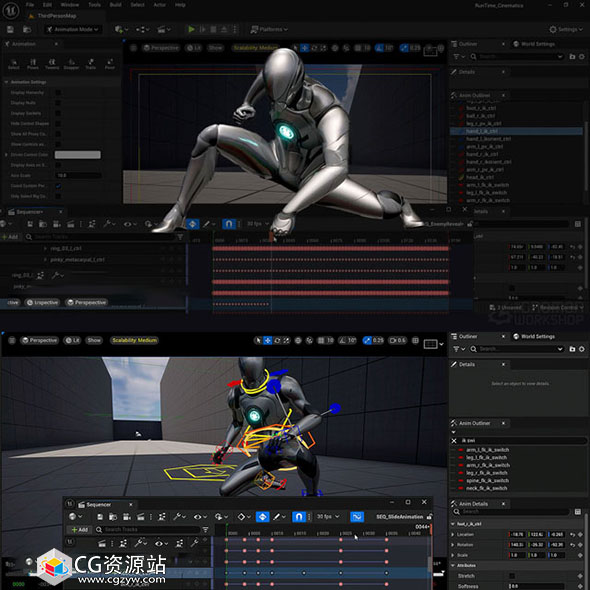
Task: Pick the Pivot tool
Action: pyautogui.click(x=109, y=64)
